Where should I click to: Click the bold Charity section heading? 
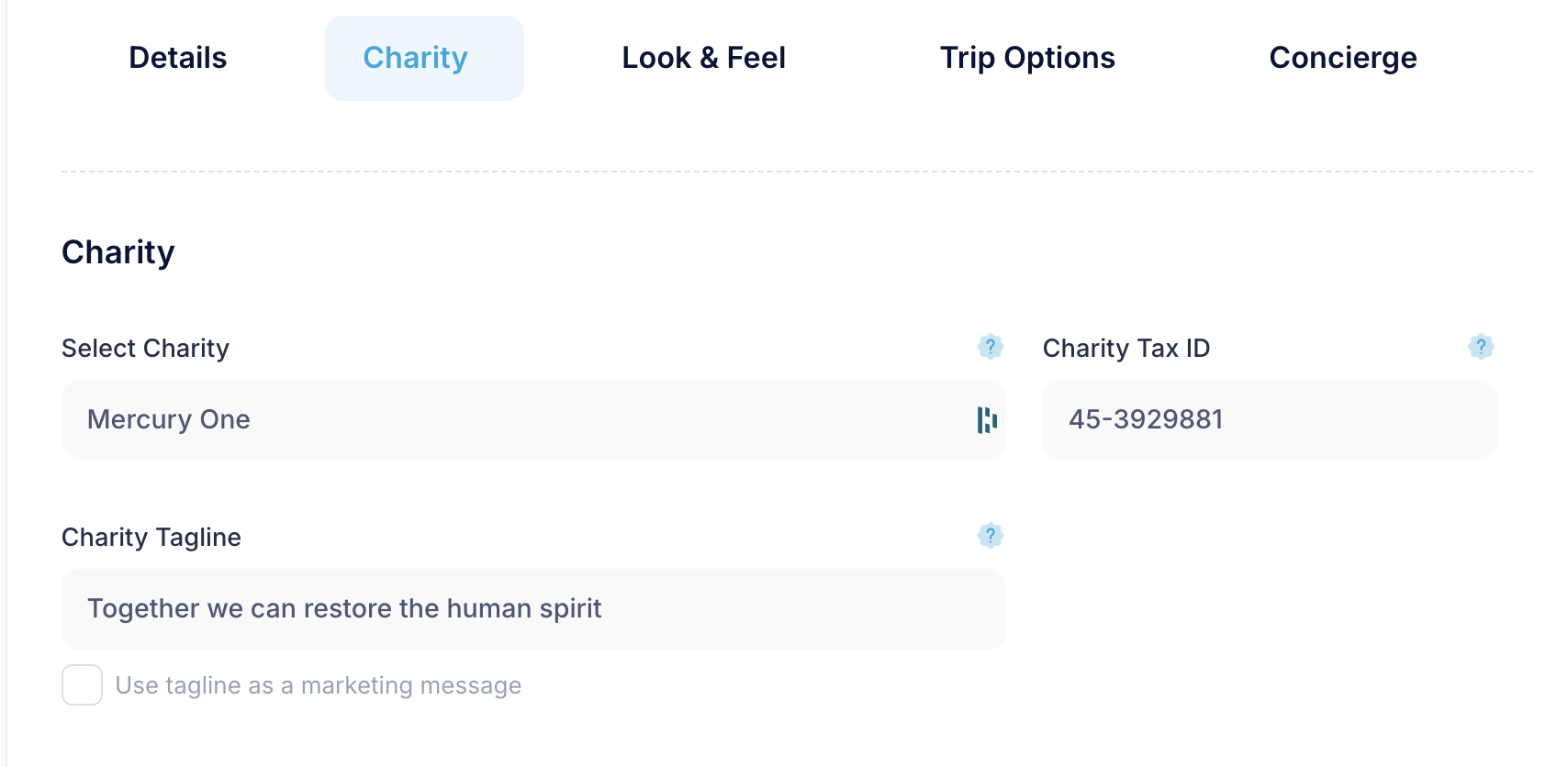[118, 252]
